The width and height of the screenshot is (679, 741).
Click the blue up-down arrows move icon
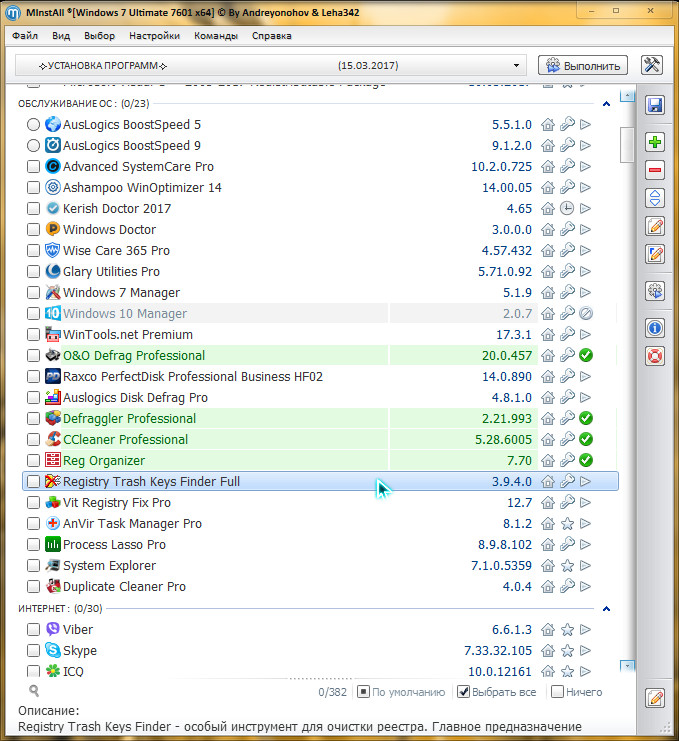click(x=654, y=198)
